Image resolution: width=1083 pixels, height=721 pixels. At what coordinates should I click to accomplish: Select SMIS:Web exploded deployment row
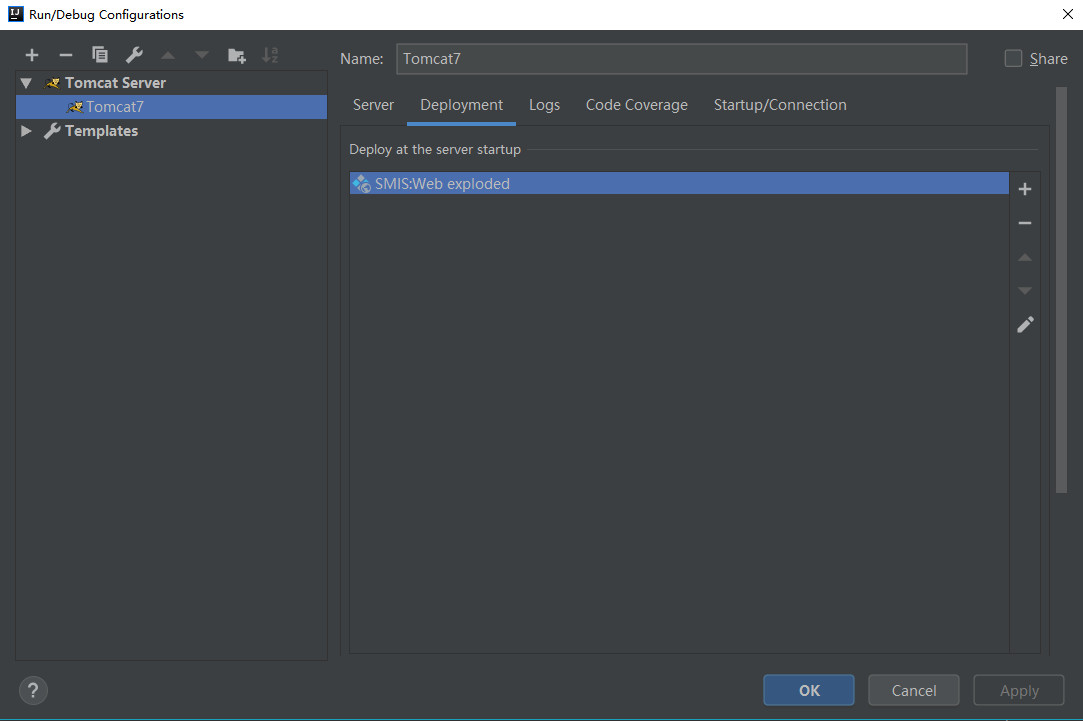(x=679, y=184)
